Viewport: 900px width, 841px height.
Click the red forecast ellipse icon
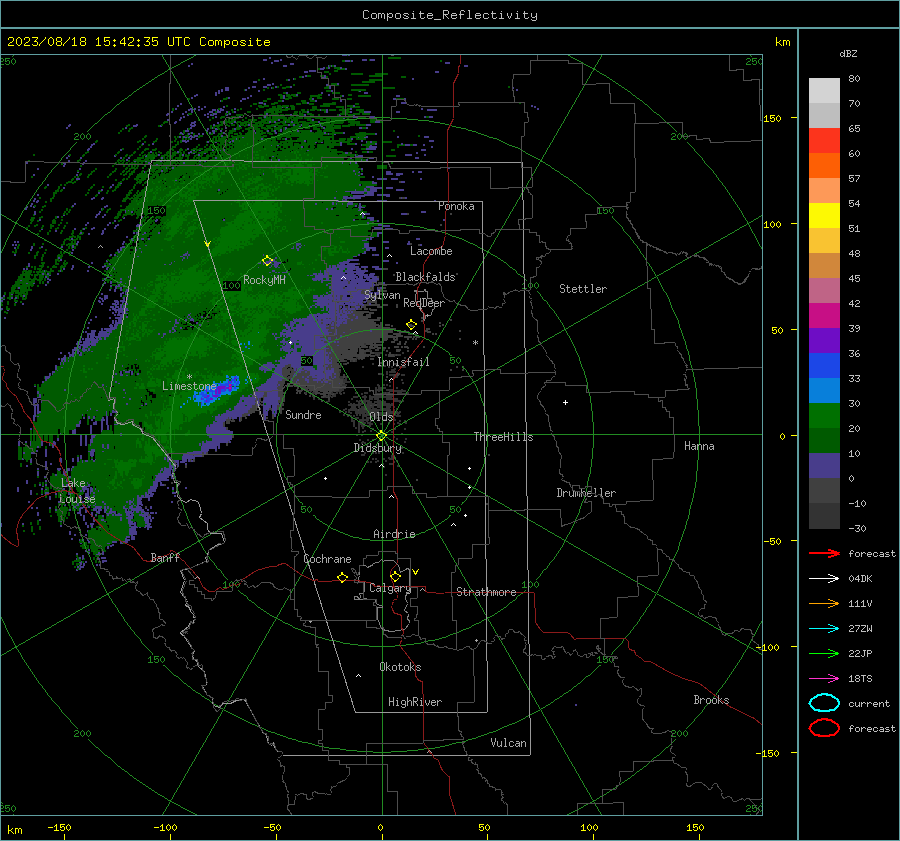[824, 728]
